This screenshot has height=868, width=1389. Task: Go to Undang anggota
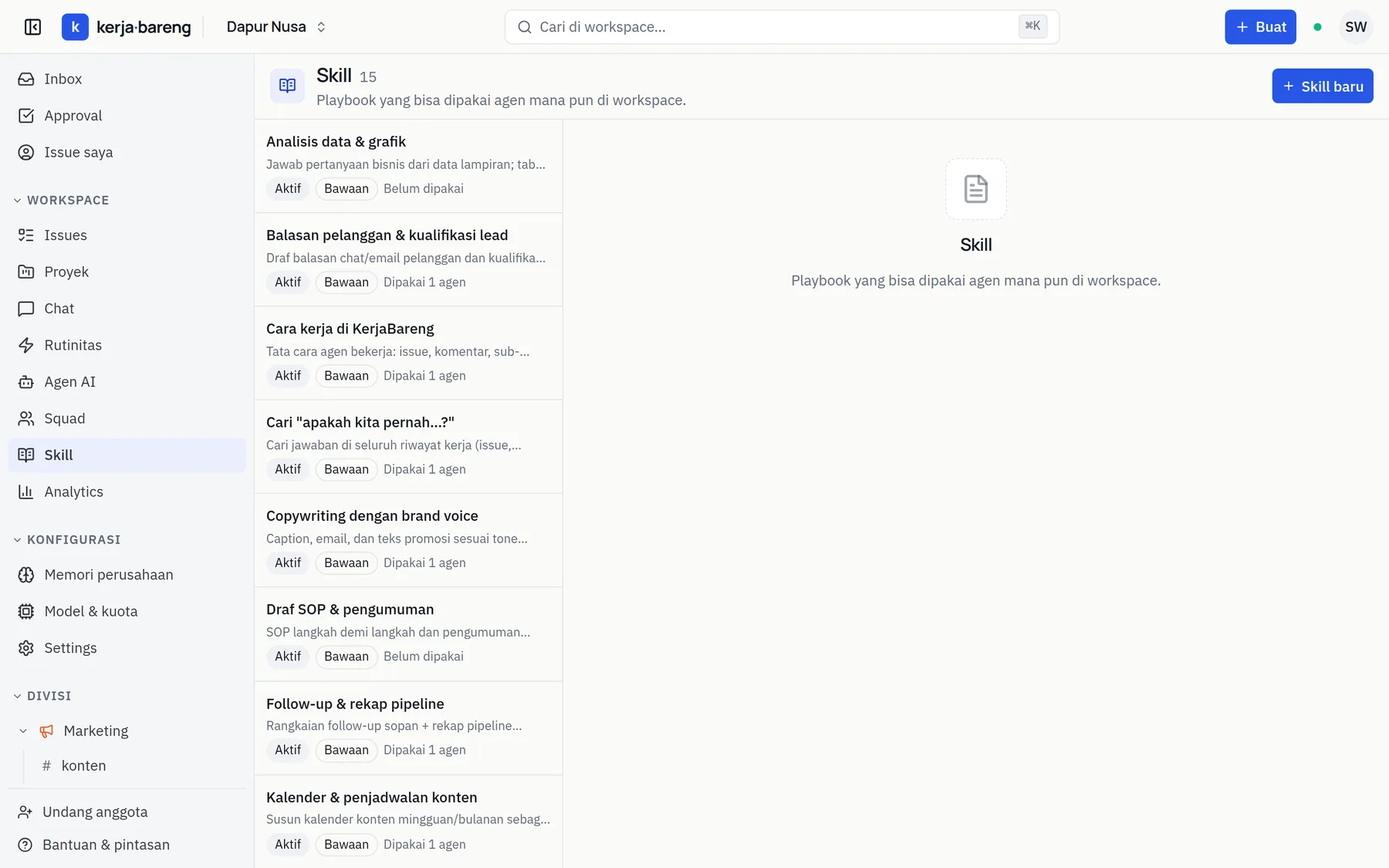[x=127, y=812]
